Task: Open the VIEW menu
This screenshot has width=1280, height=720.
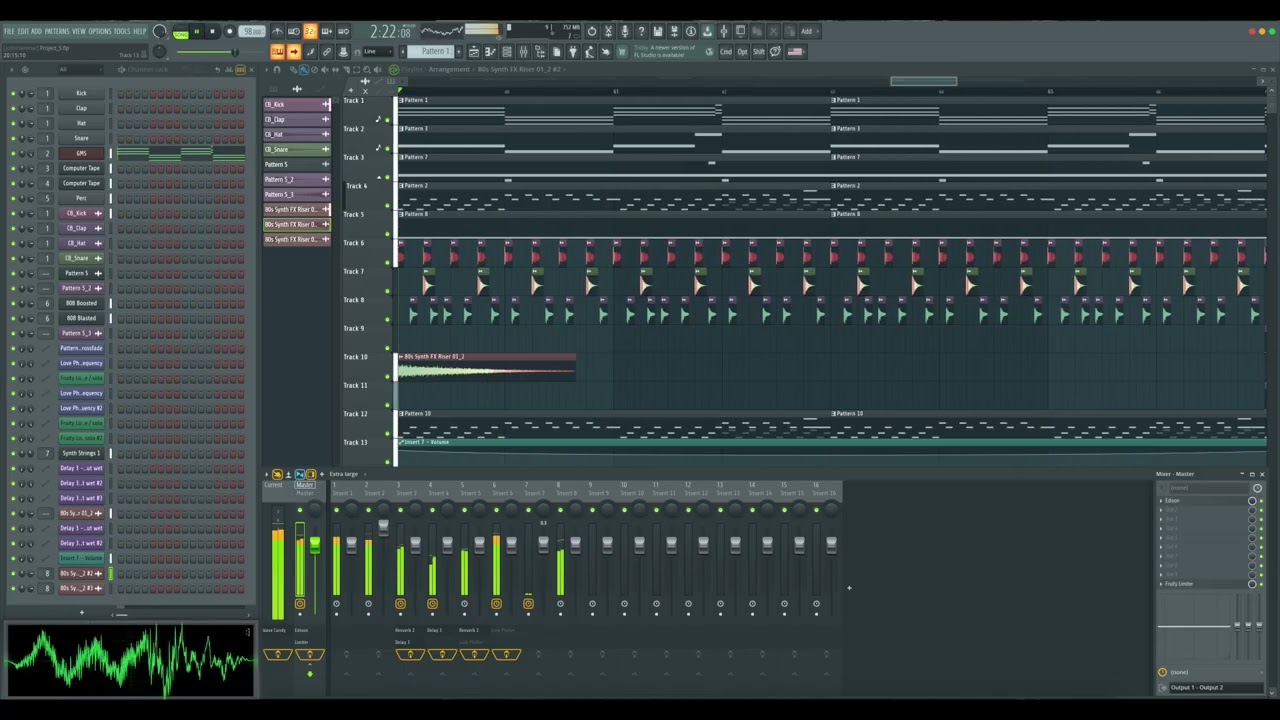Action: pyautogui.click(x=79, y=32)
